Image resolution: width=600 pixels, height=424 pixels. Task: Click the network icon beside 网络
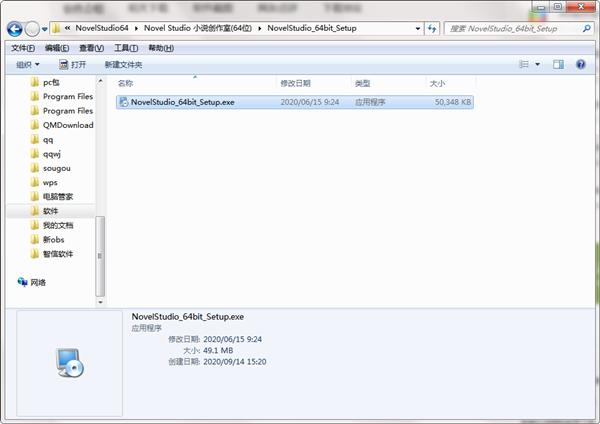[23, 282]
